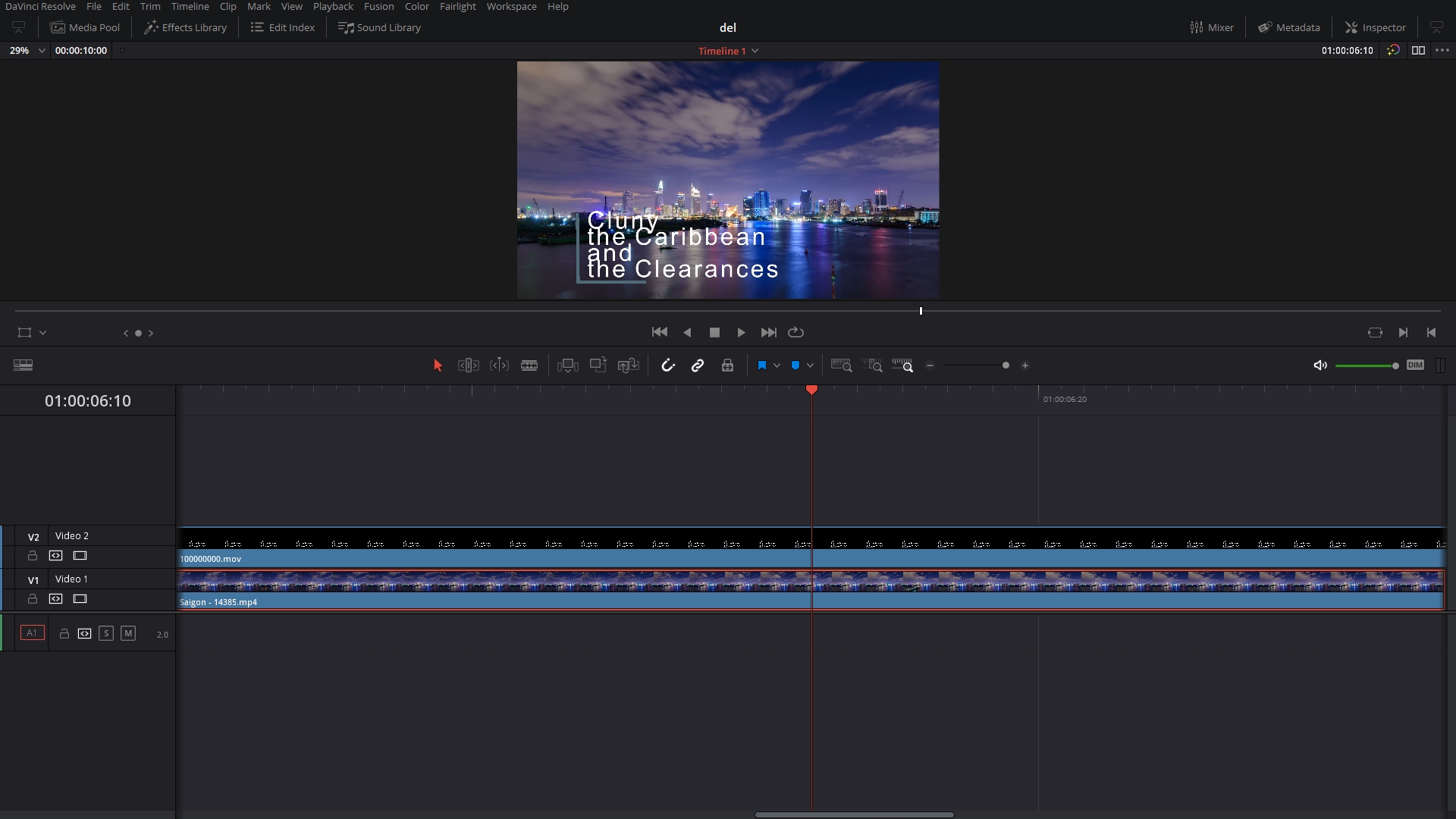
Task: Open the Fairlight menu
Action: (458, 6)
